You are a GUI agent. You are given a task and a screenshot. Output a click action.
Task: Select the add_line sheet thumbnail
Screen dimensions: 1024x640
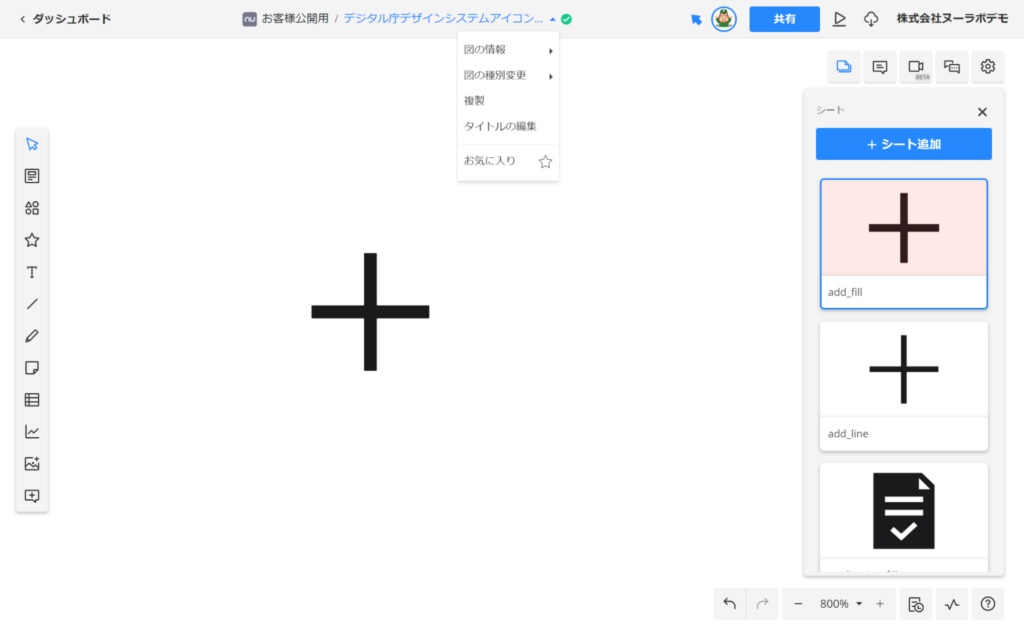(x=903, y=385)
